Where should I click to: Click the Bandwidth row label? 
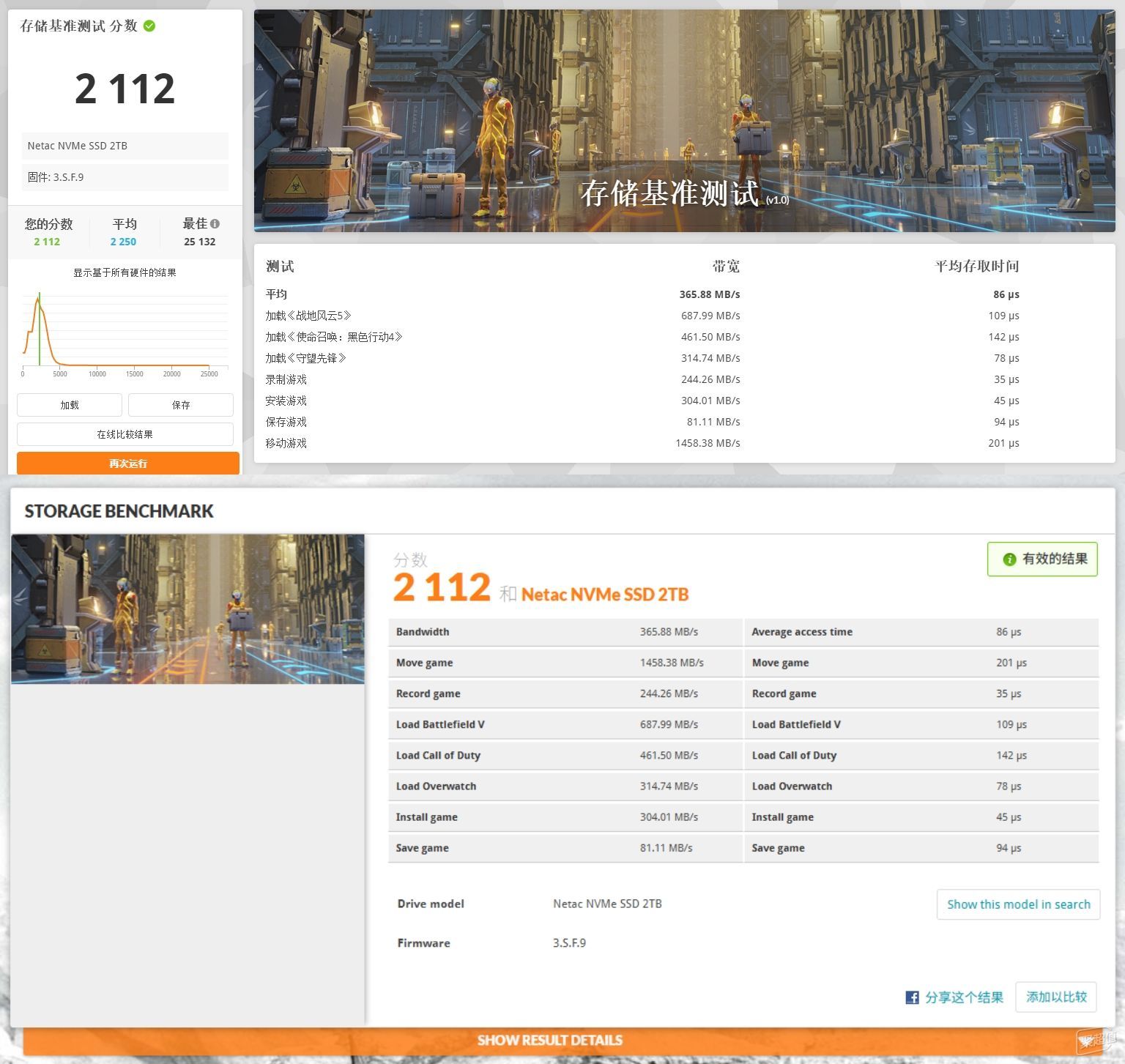tap(423, 632)
